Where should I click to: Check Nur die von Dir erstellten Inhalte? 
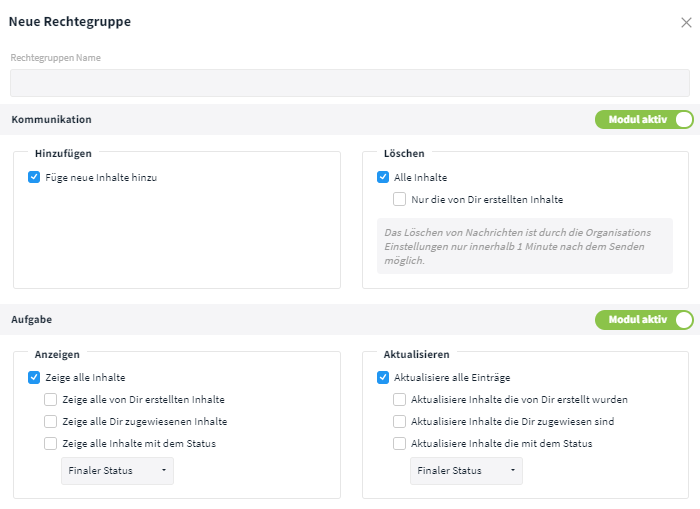(399, 199)
